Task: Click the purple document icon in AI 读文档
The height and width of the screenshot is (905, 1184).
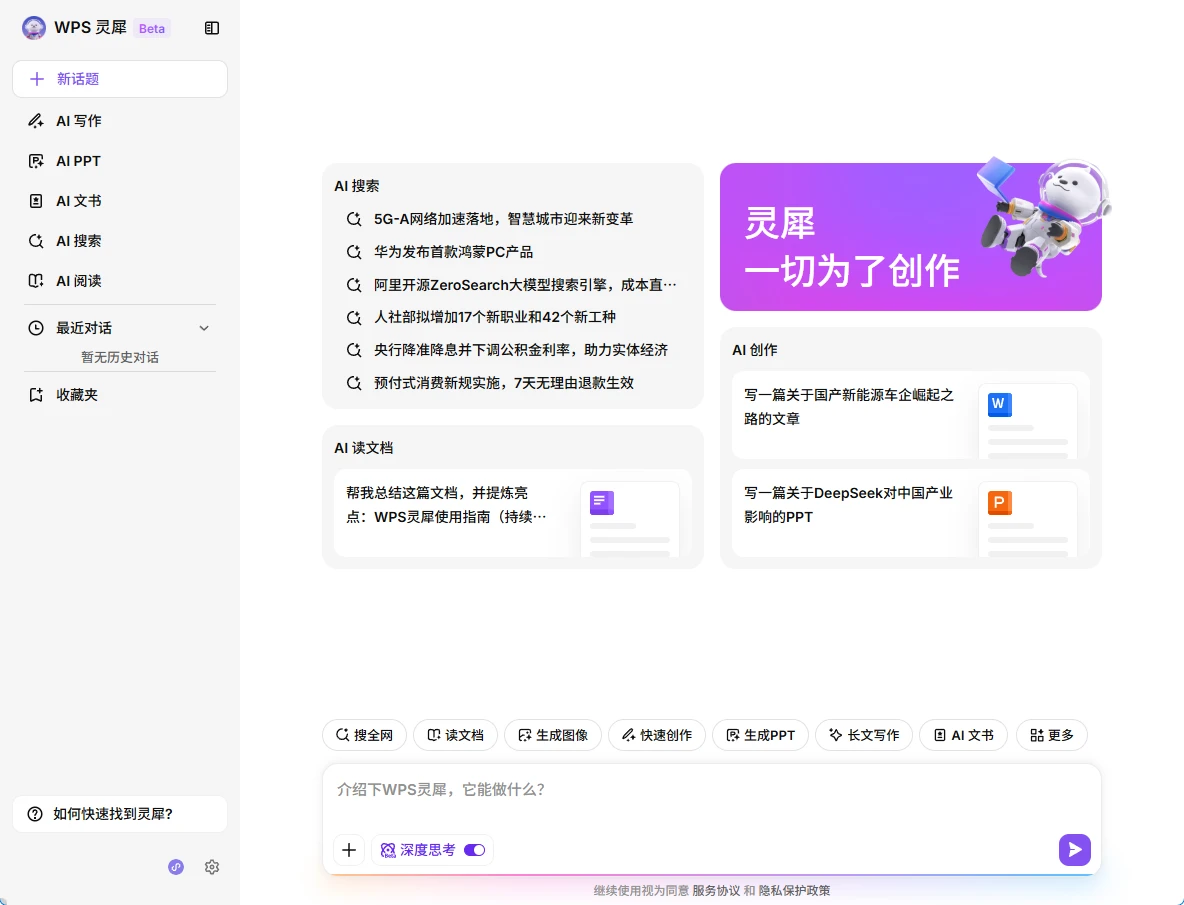Action: tap(602, 503)
